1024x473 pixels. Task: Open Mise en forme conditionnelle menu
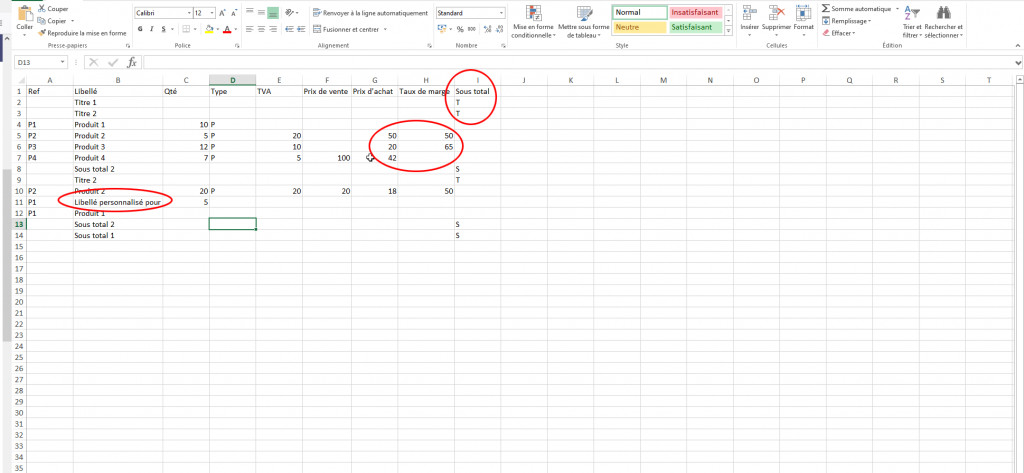tap(534, 22)
